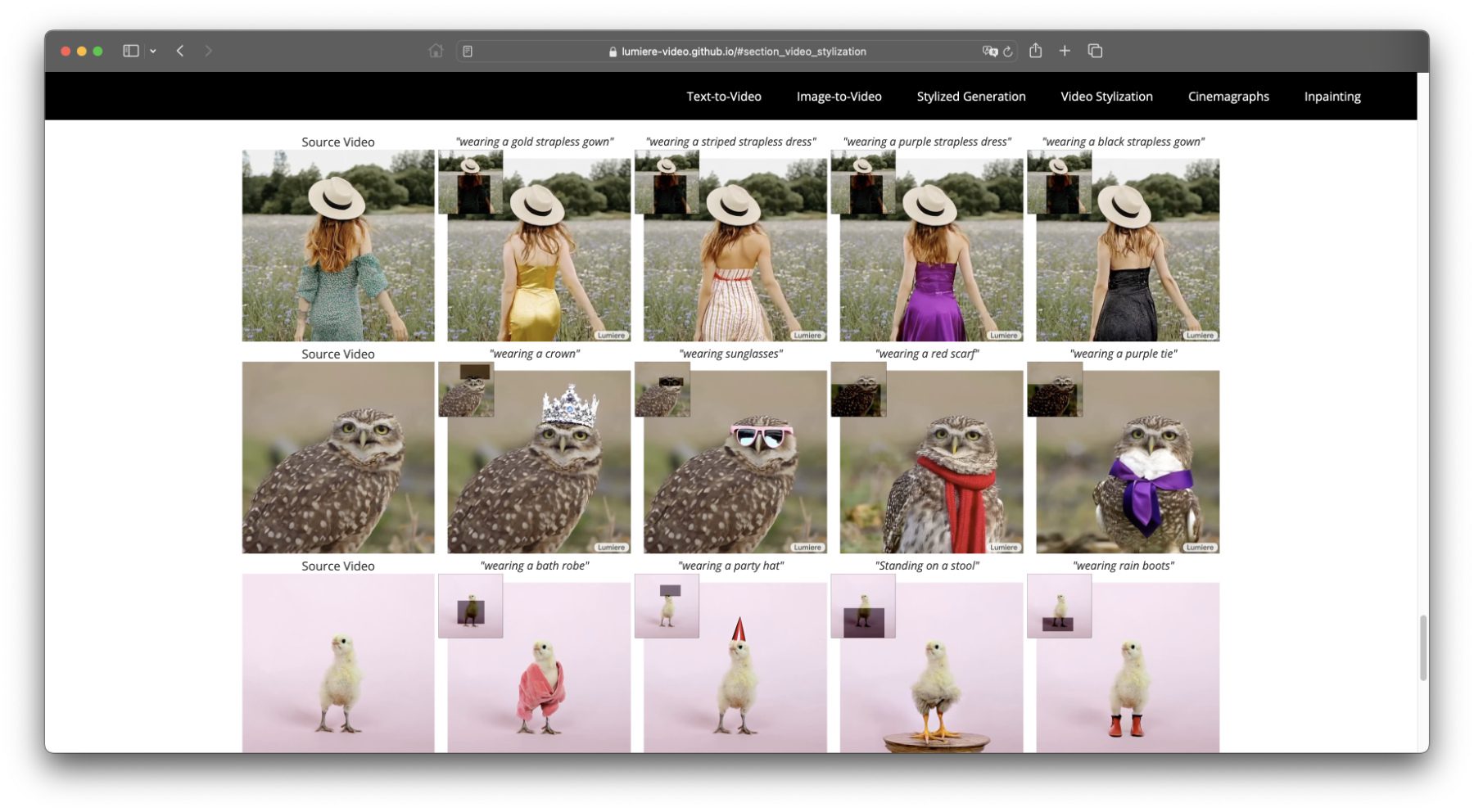1474x812 pixels.
Task: Navigate to the Cinemagraphs section
Action: click(x=1228, y=97)
